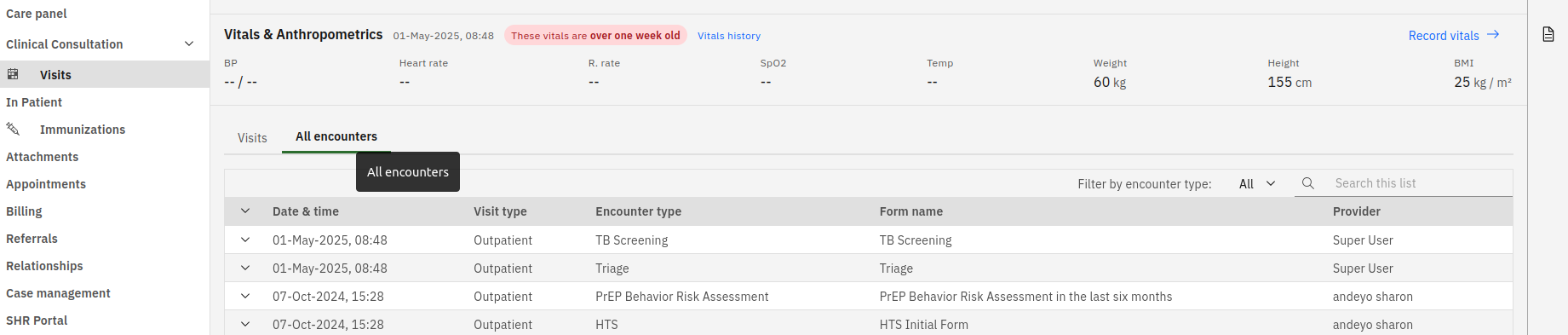Screen dimensions: 1568x335
Task: Click the Record vitals arrow icon
Action: click(1493, 35)
